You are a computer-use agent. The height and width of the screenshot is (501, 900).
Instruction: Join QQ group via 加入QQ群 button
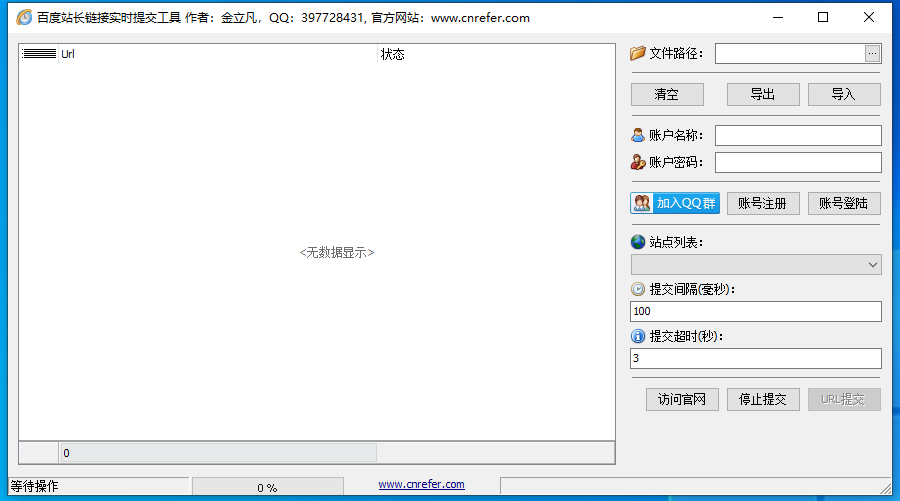click(675, 203)
